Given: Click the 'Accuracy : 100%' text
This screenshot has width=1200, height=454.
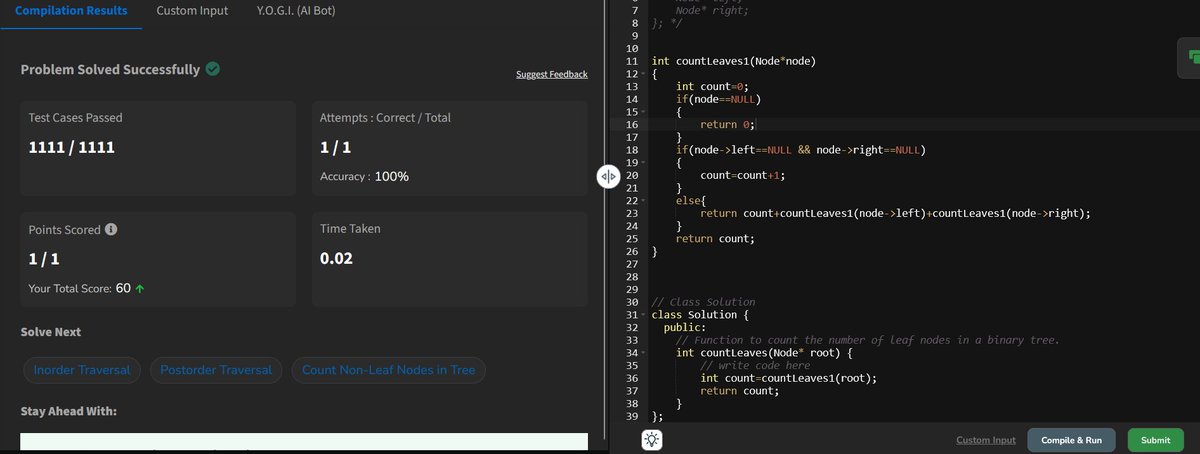Looking at the screenshot, I should click(x=364, y=176).
